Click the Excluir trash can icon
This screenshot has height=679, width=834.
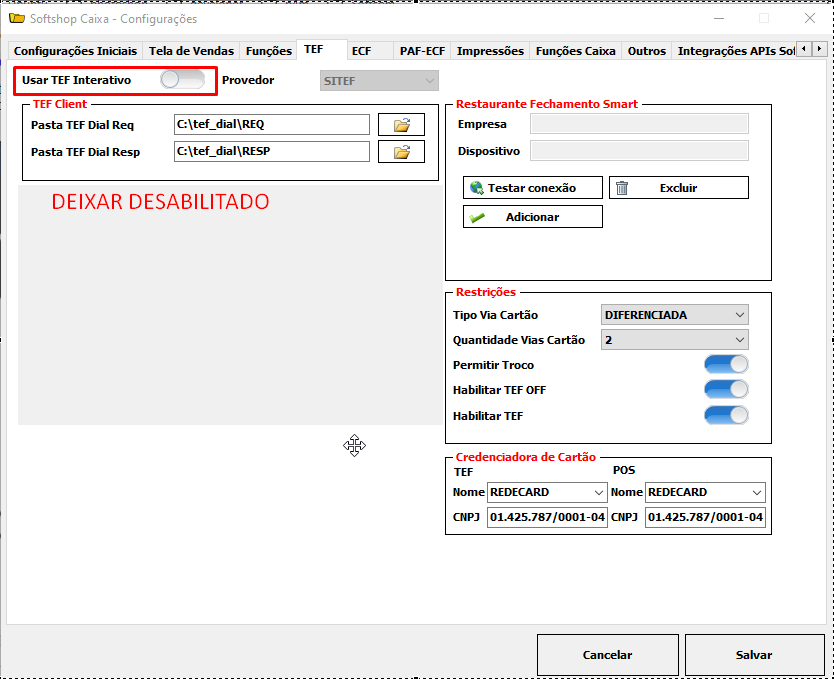coord(622,188)
